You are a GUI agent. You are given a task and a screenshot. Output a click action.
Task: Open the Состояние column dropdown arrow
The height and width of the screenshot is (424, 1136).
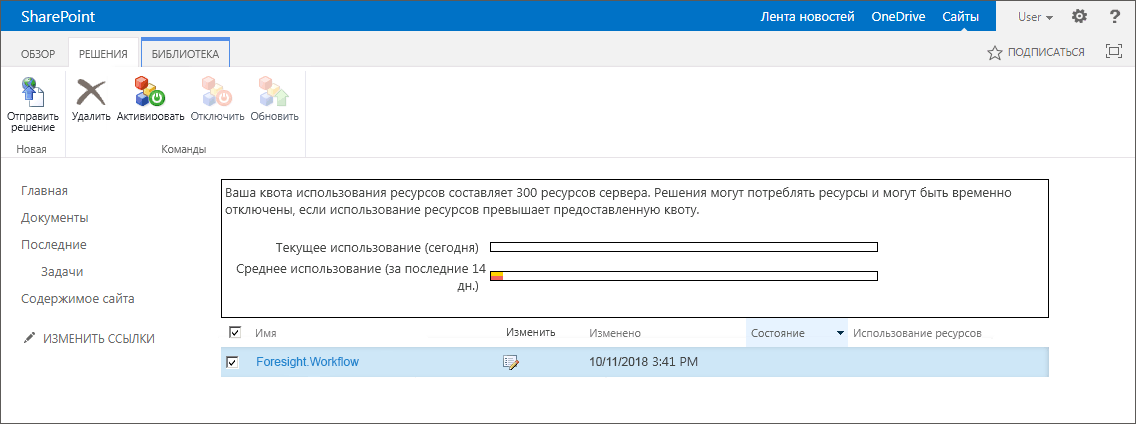pyautogui.click(x=840, y=333)
